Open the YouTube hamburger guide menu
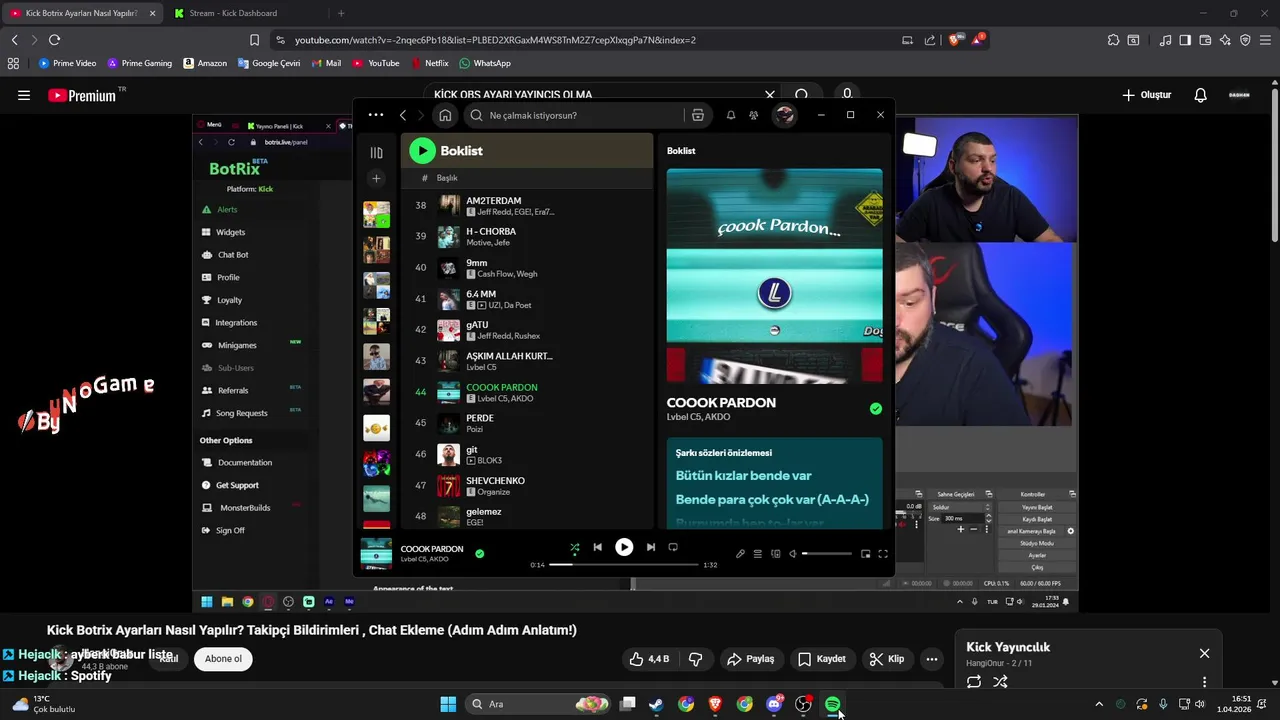 (x=24, y=95)
